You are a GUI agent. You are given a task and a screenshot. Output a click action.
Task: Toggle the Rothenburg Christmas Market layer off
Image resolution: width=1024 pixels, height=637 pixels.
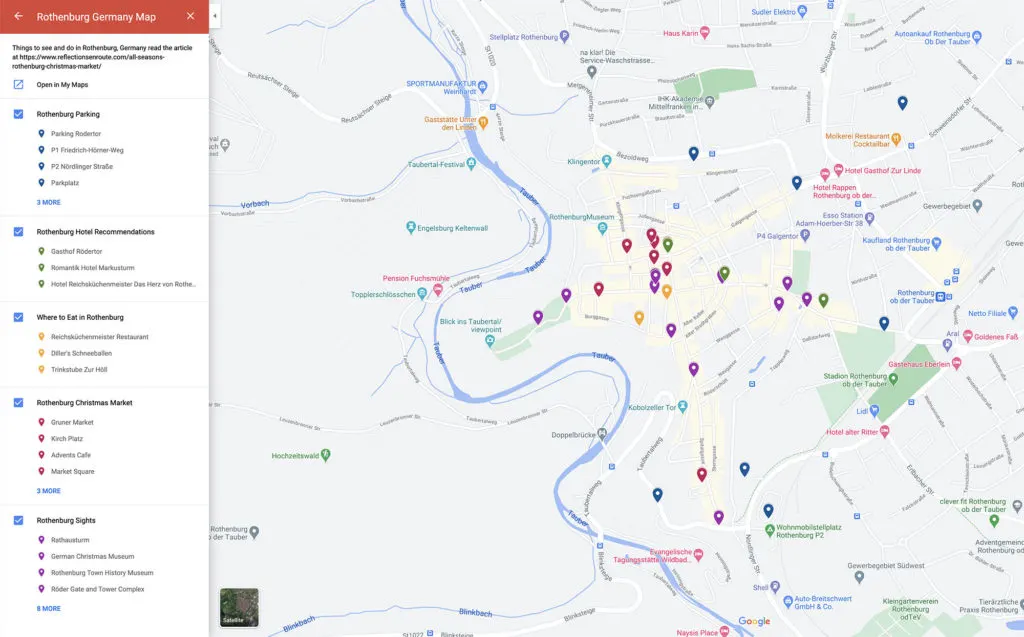pos(16,401)
